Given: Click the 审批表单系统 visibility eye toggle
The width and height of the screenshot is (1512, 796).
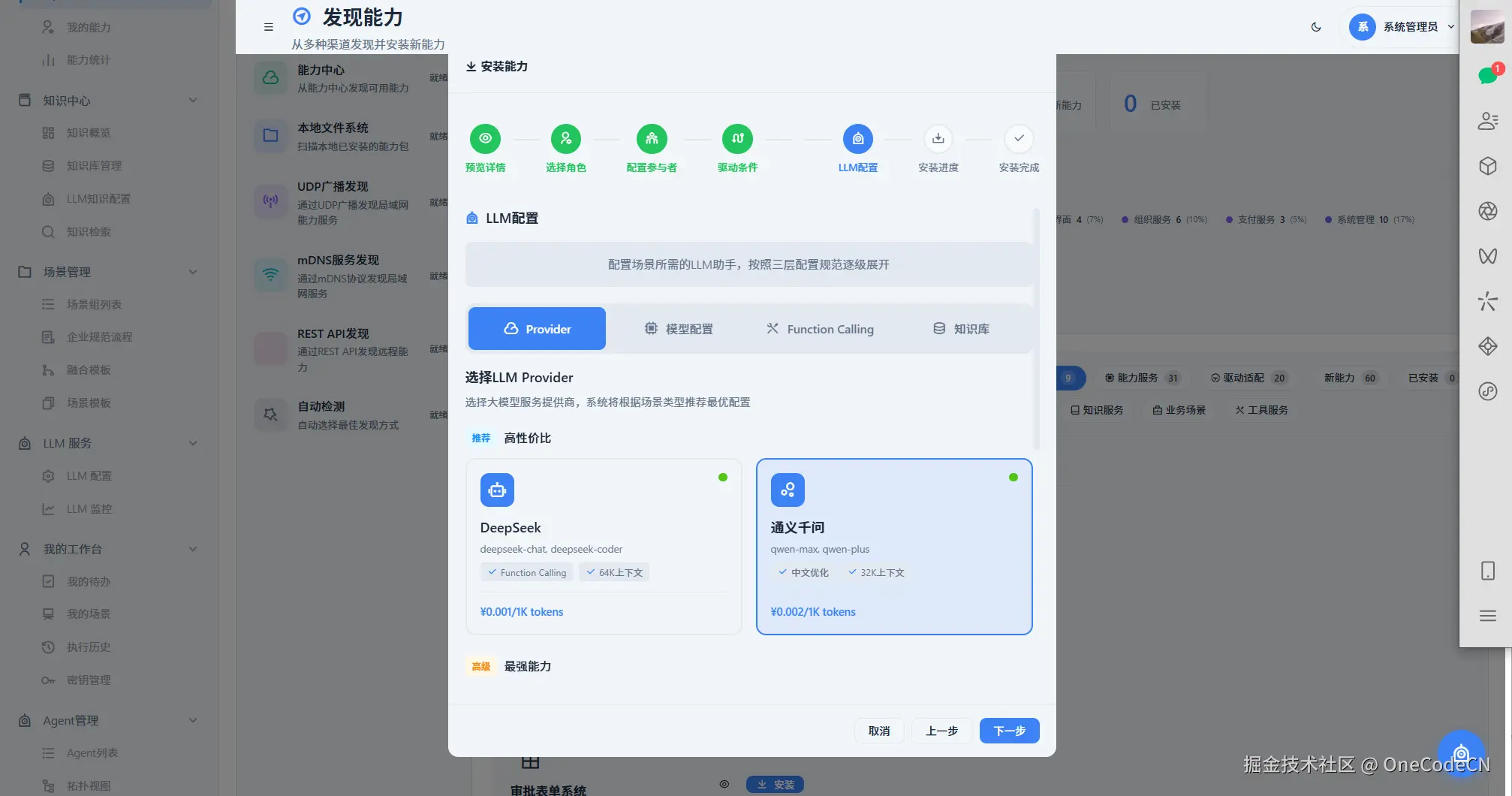Looking at the screenshot, I should (x=724, y=783).
